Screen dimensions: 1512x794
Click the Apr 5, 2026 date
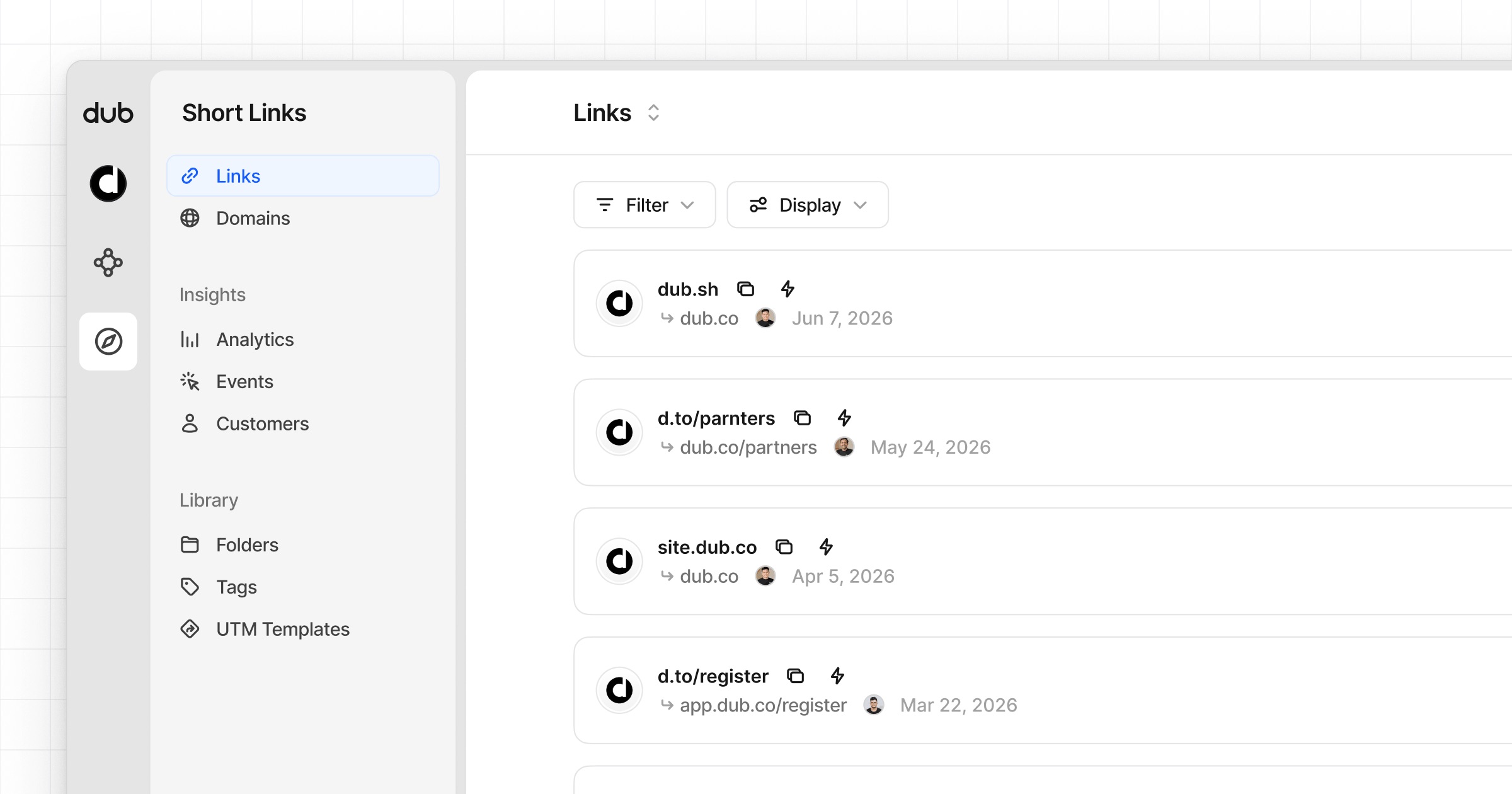[x=843, y=577]
